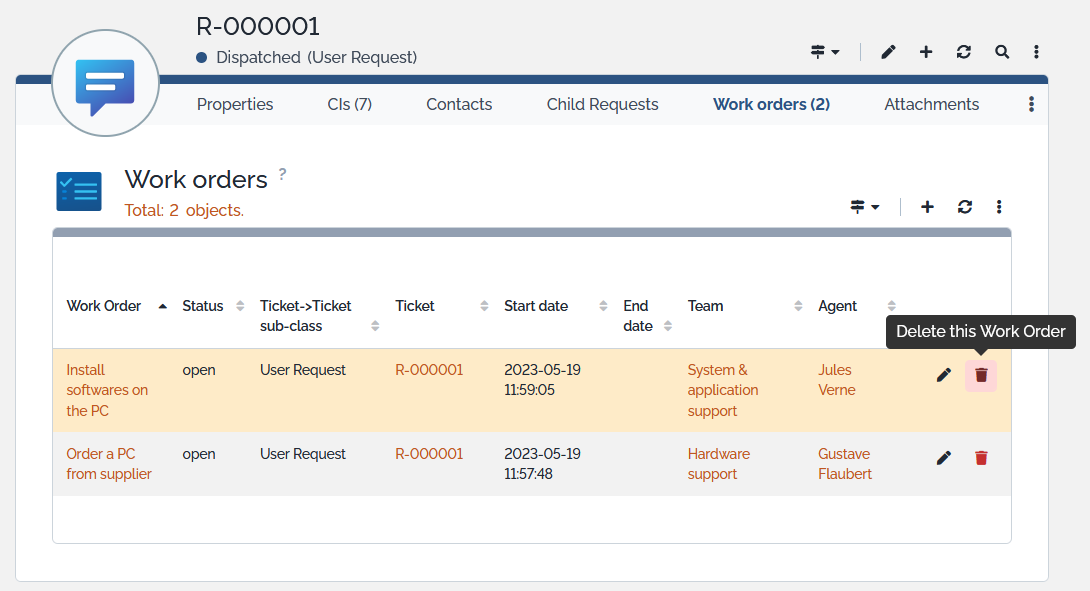The width and height of the screenshot is (1090, 591).
Task: Delete the 'Install softwares on the PC' work order
Action: point(981,375)
